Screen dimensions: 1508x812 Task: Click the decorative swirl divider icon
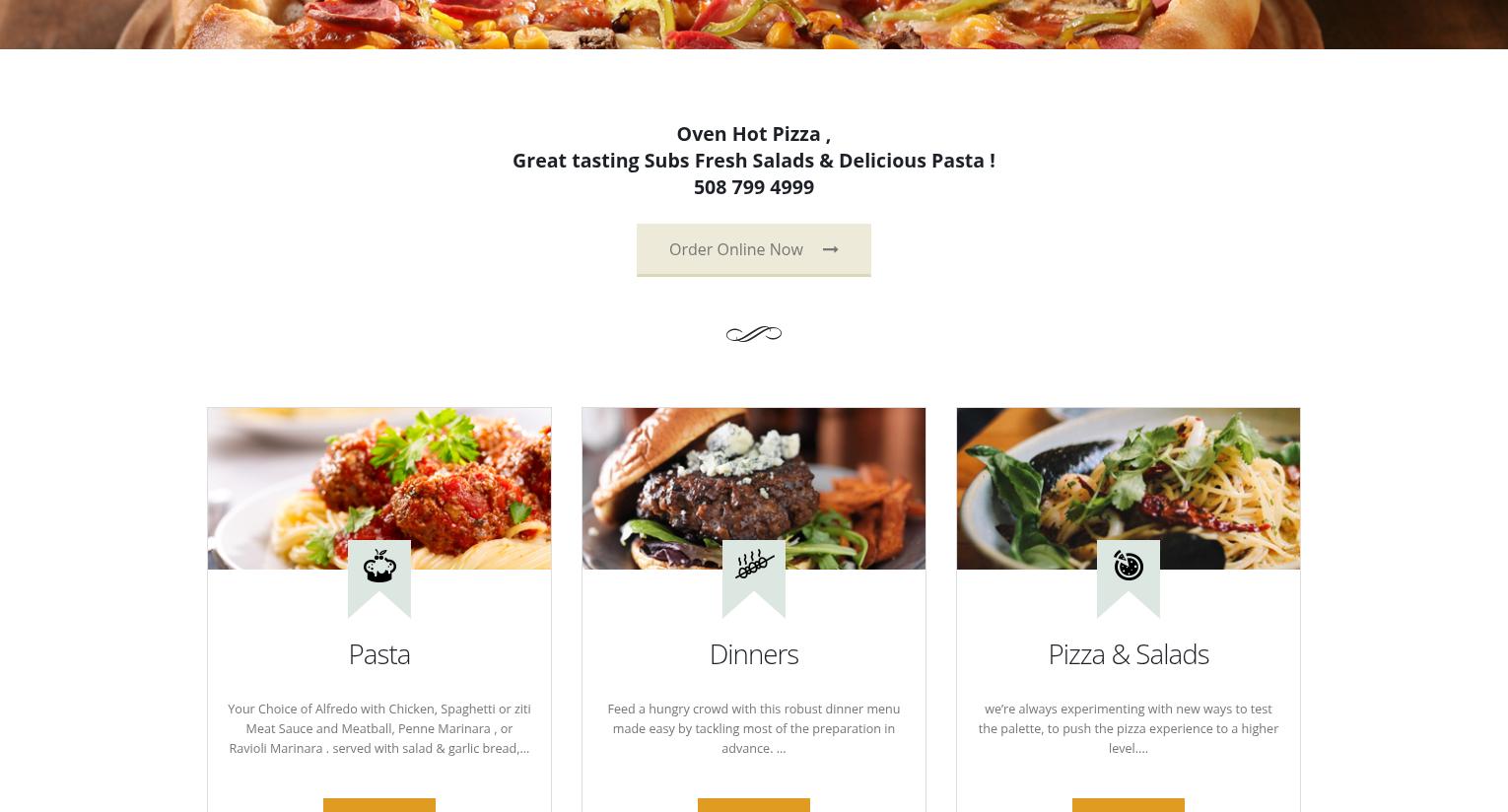(x=754, y=335)
